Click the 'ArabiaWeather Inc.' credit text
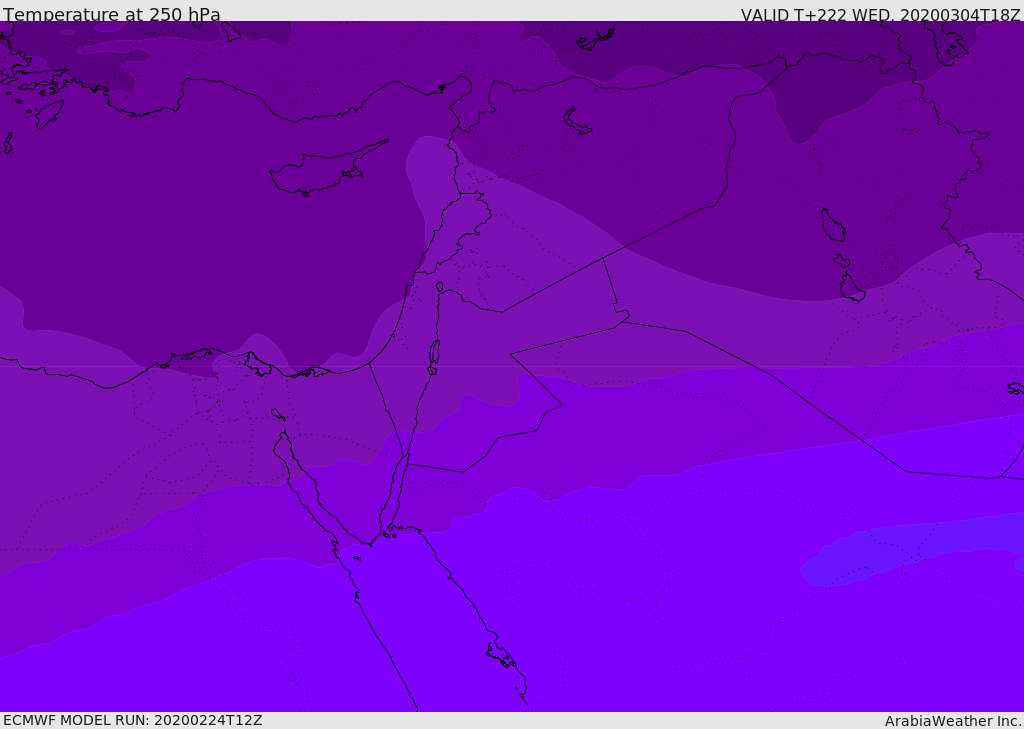Image resolution: width=1024 pixels, height=729 pixels. point(953,721)
